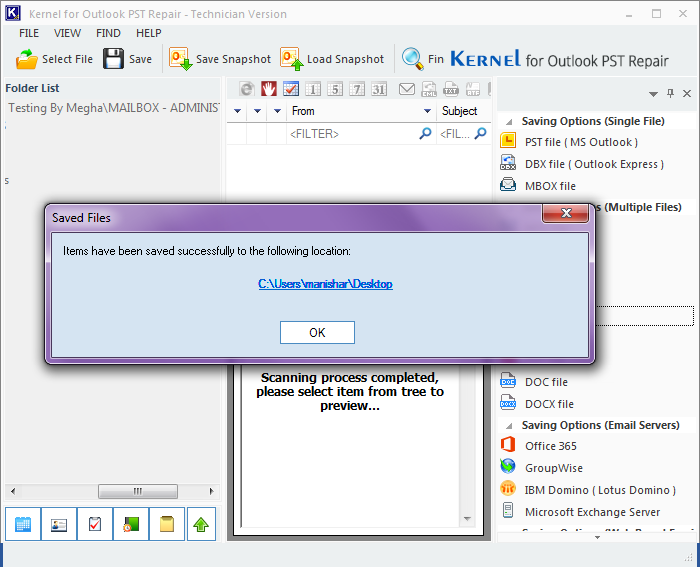This screenshot has height=567, width=700.
Task: Choose Office 365 saving option
Action: [x=550, y=446]
